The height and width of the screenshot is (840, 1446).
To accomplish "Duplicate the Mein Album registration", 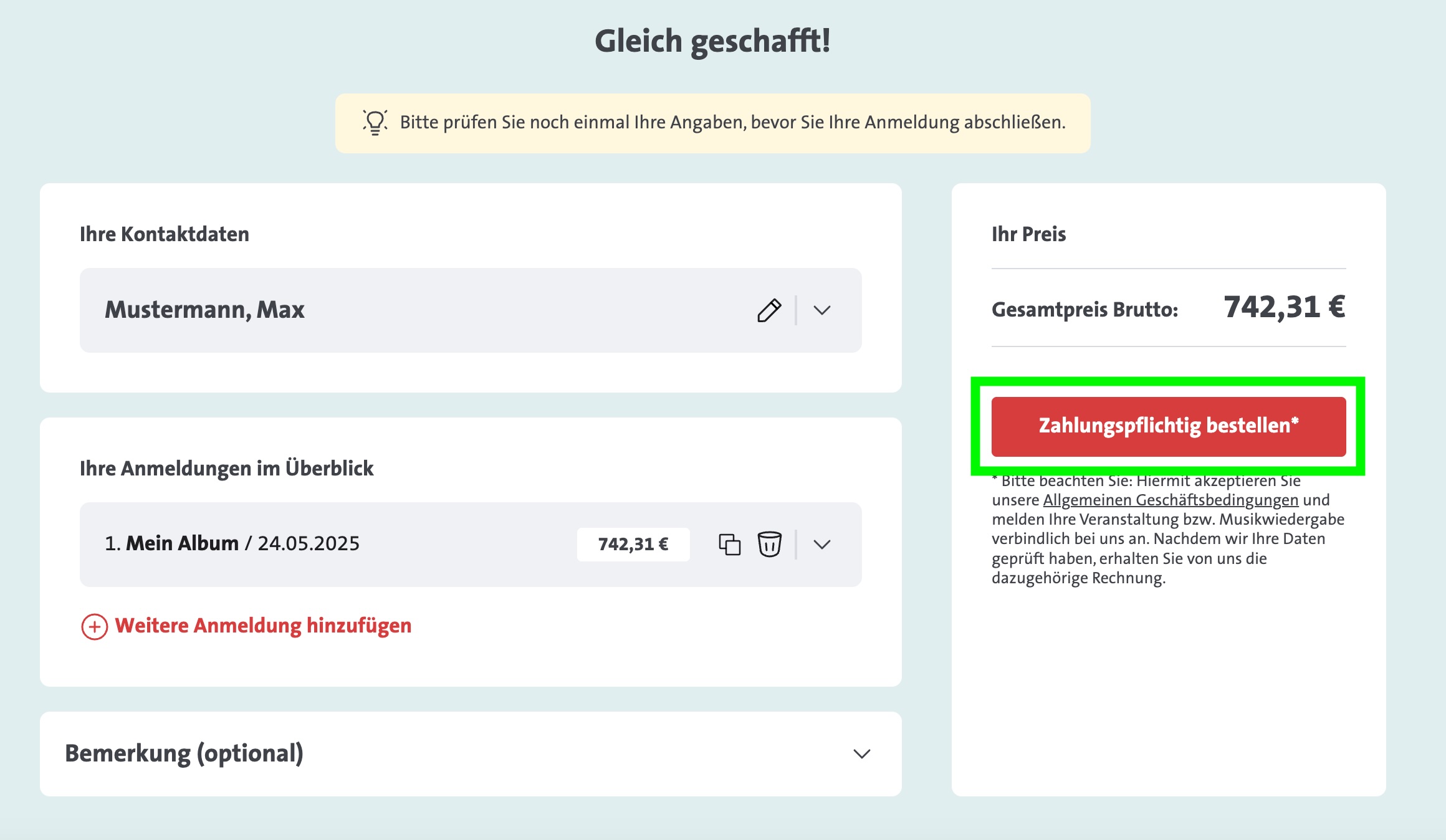I will [730, 545].
